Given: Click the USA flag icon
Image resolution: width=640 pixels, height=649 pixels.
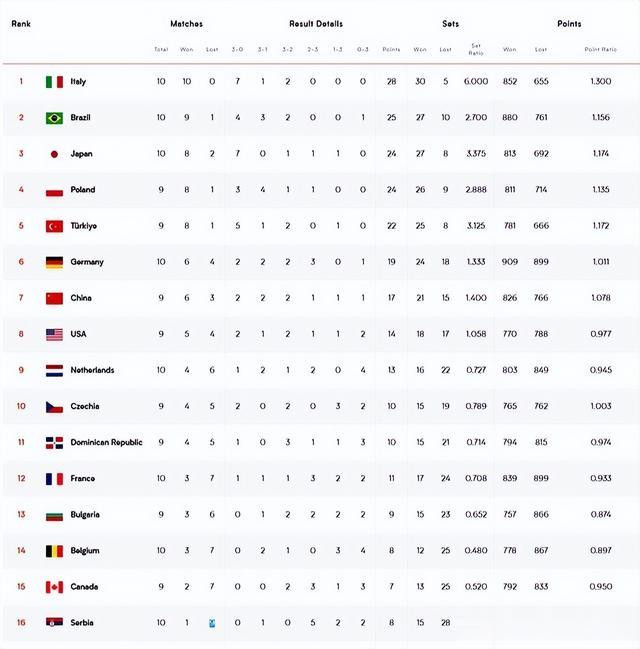Looking at the screenshot, I should tap(54, 334).
